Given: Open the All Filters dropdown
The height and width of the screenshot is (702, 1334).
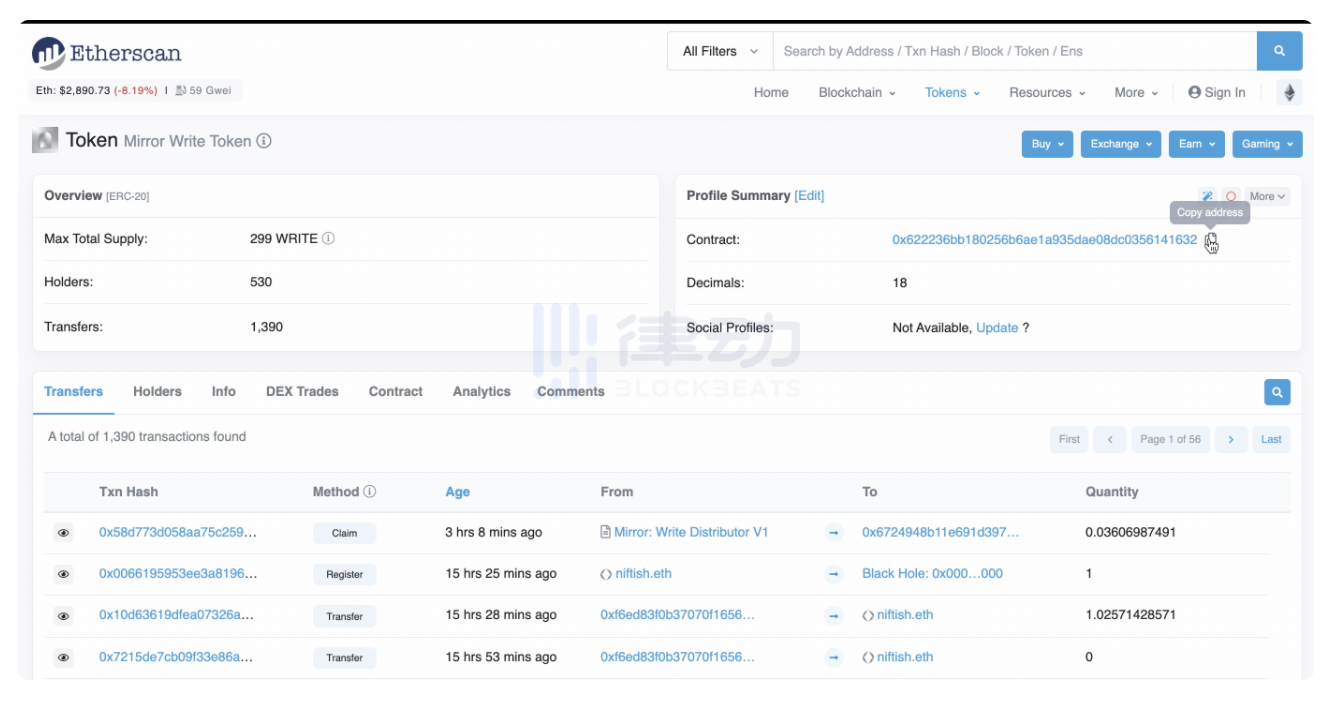Looking at the screenshot, I should pyautogui.click(x=719, y=51).
